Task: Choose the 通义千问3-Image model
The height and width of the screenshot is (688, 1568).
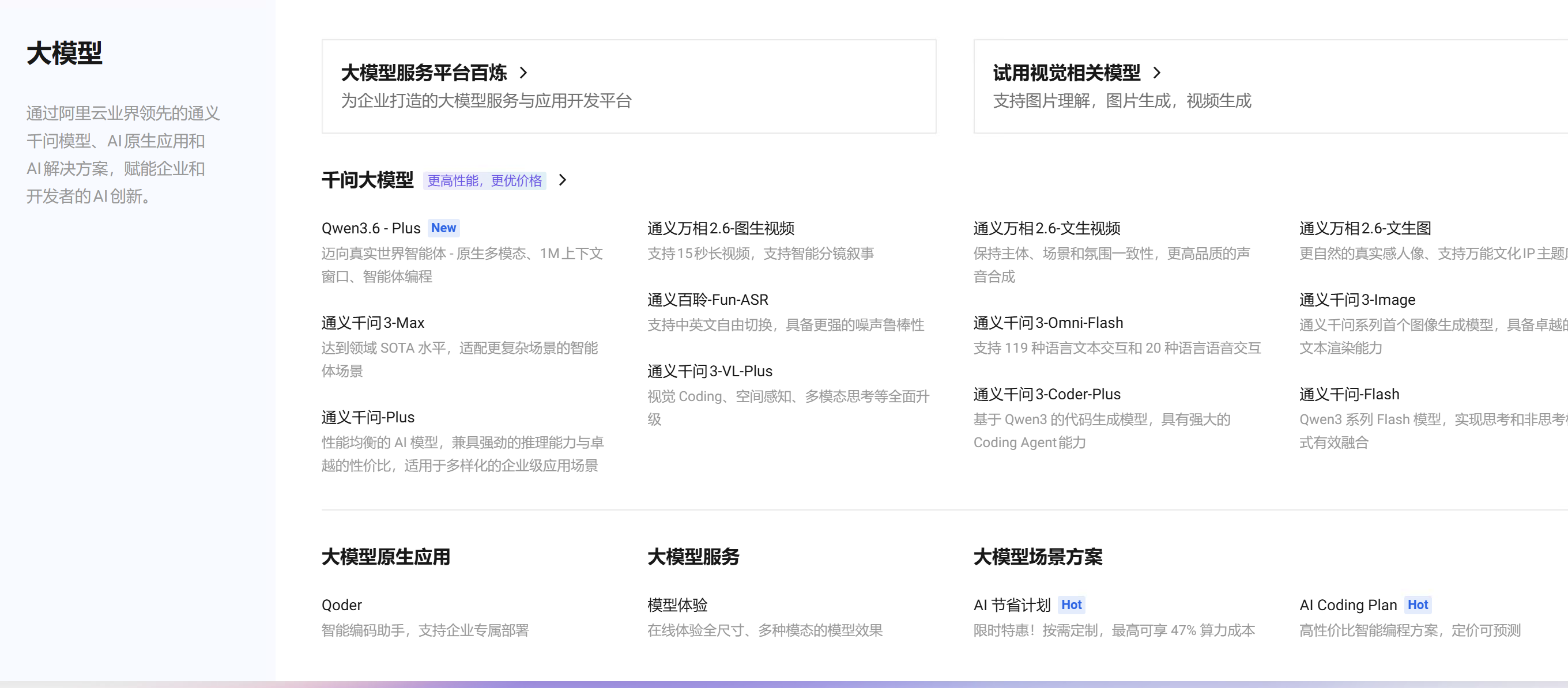Action: click(x=1358, y=300)
